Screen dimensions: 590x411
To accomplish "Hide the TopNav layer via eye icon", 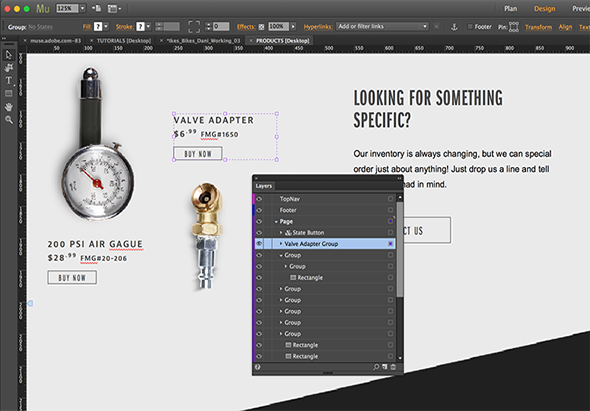I will (259, 199).
